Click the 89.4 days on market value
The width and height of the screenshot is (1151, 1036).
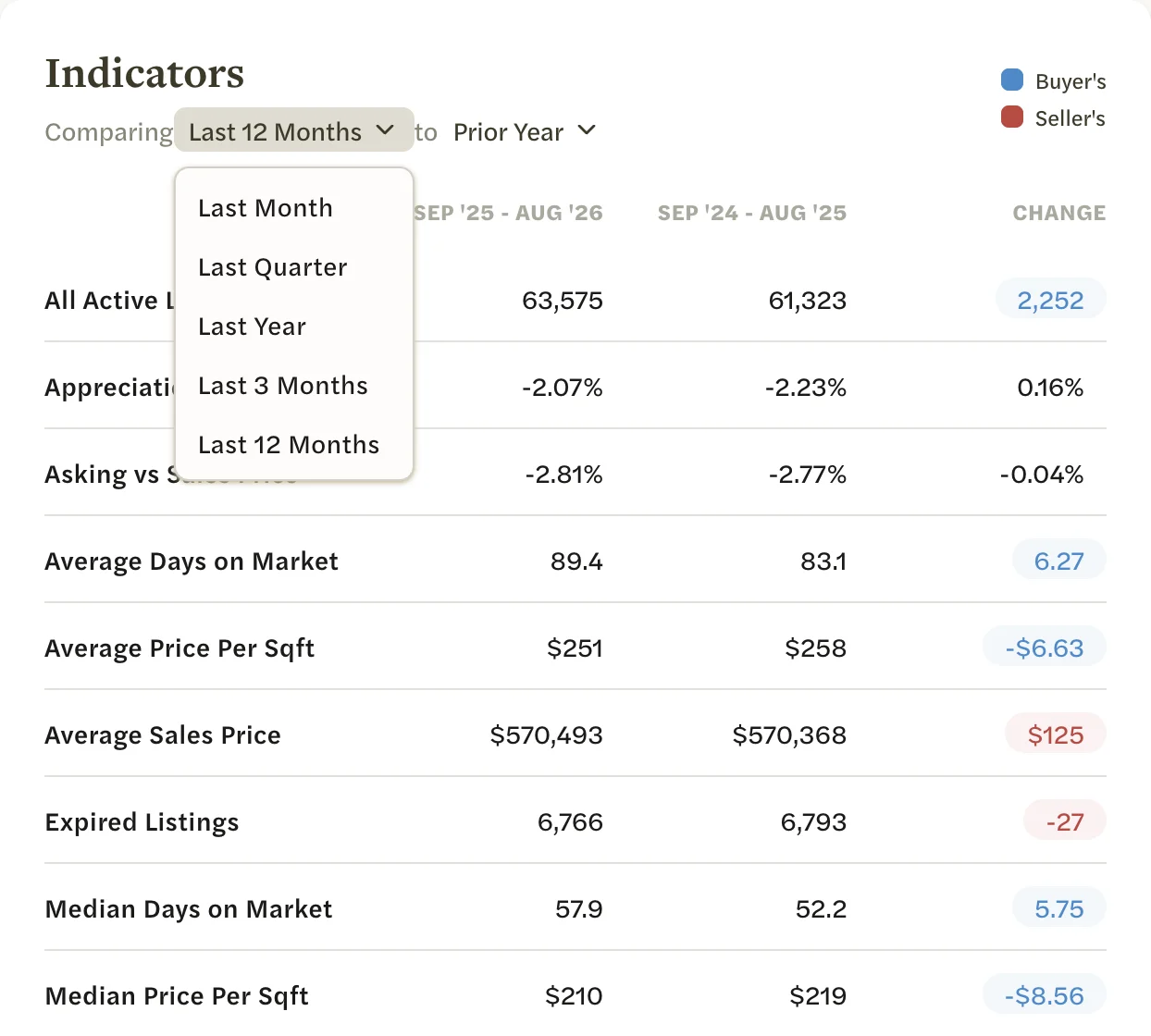[x=576, y=561]
